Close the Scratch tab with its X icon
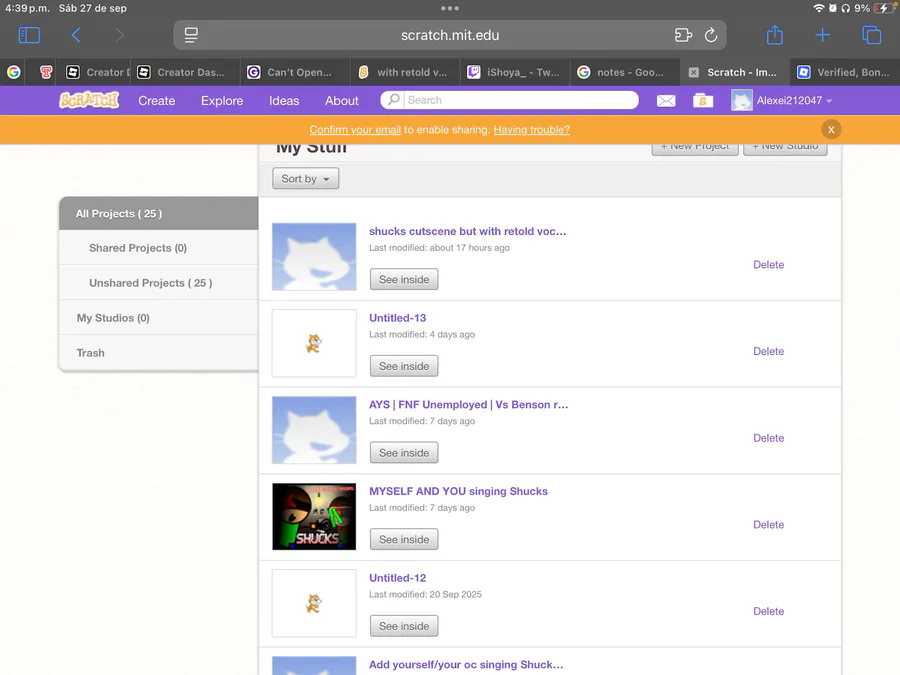Image resolution: width=900 pixels, height=675 pixels. [693, 72]
